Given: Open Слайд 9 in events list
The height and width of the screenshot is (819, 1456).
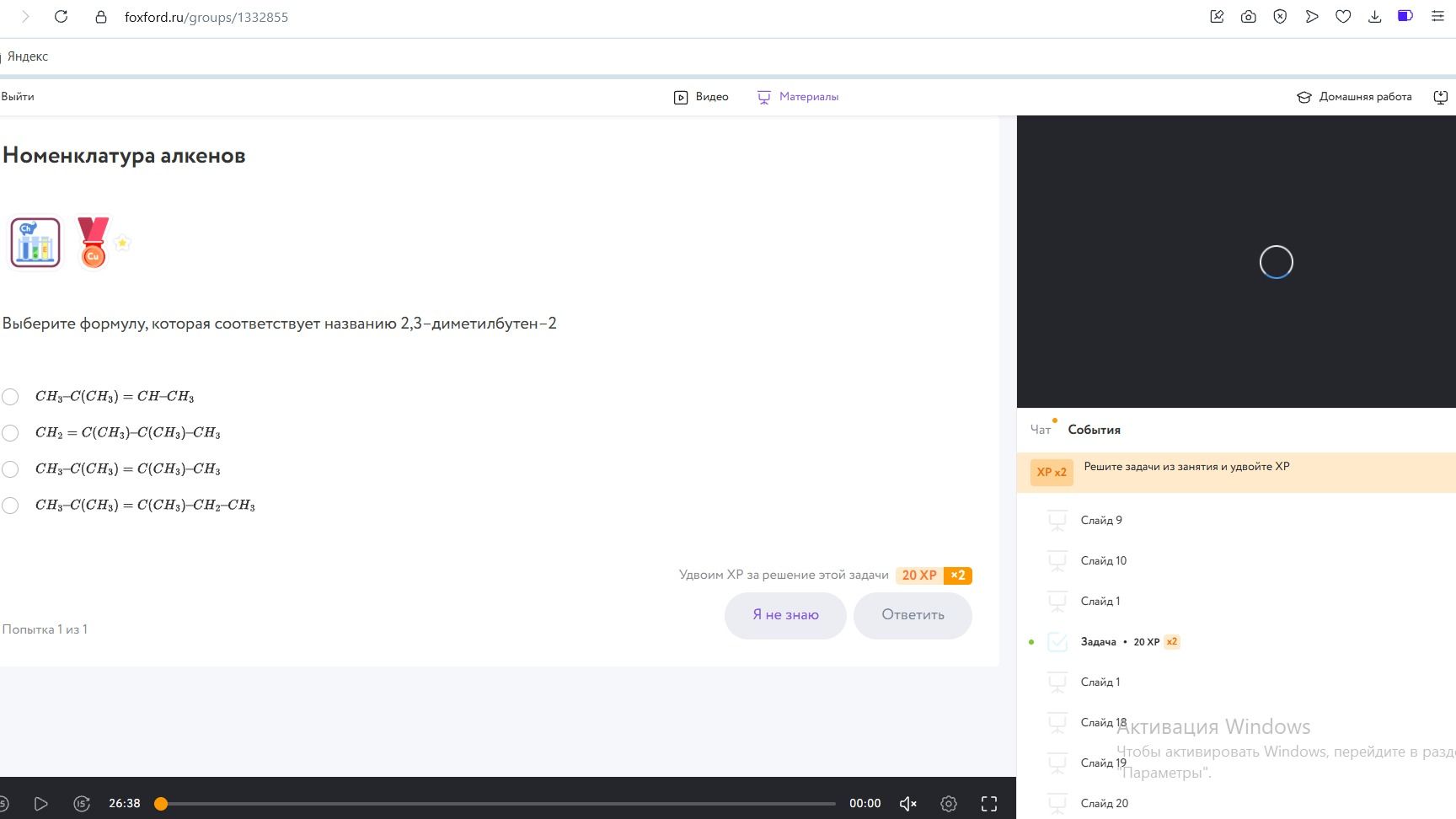Looking at the screenshot, I should pyautogui.click(x=1100, y=521).
